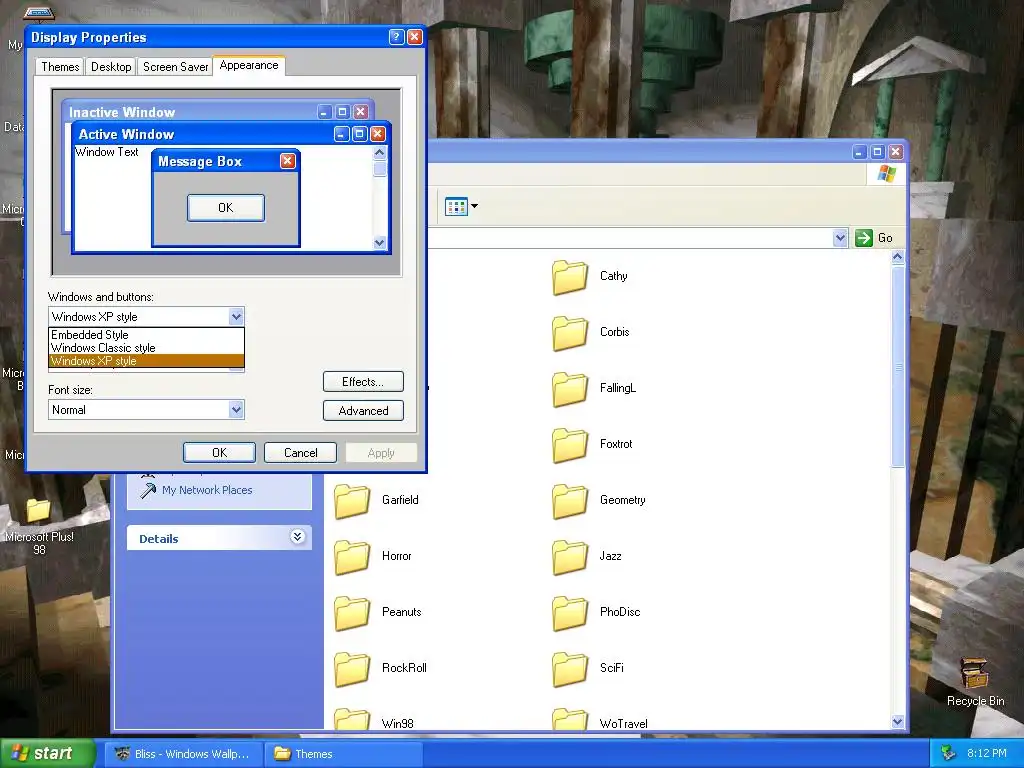Click the preview Inactive Window title bar
This screenshot has height=768, width=1024.
coord(217,112)
